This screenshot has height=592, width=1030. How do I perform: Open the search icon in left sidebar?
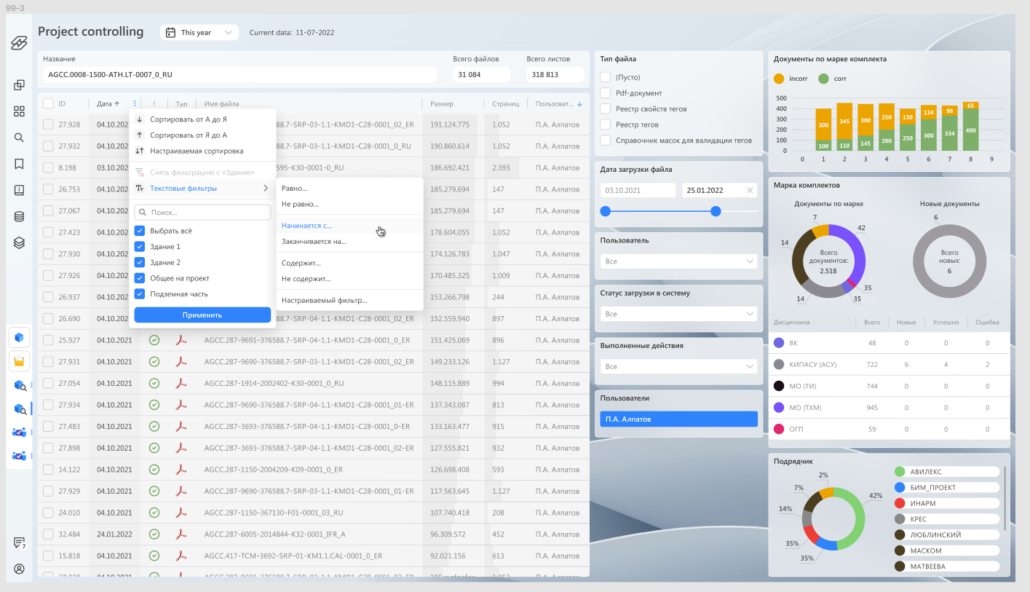pos(19,137)
